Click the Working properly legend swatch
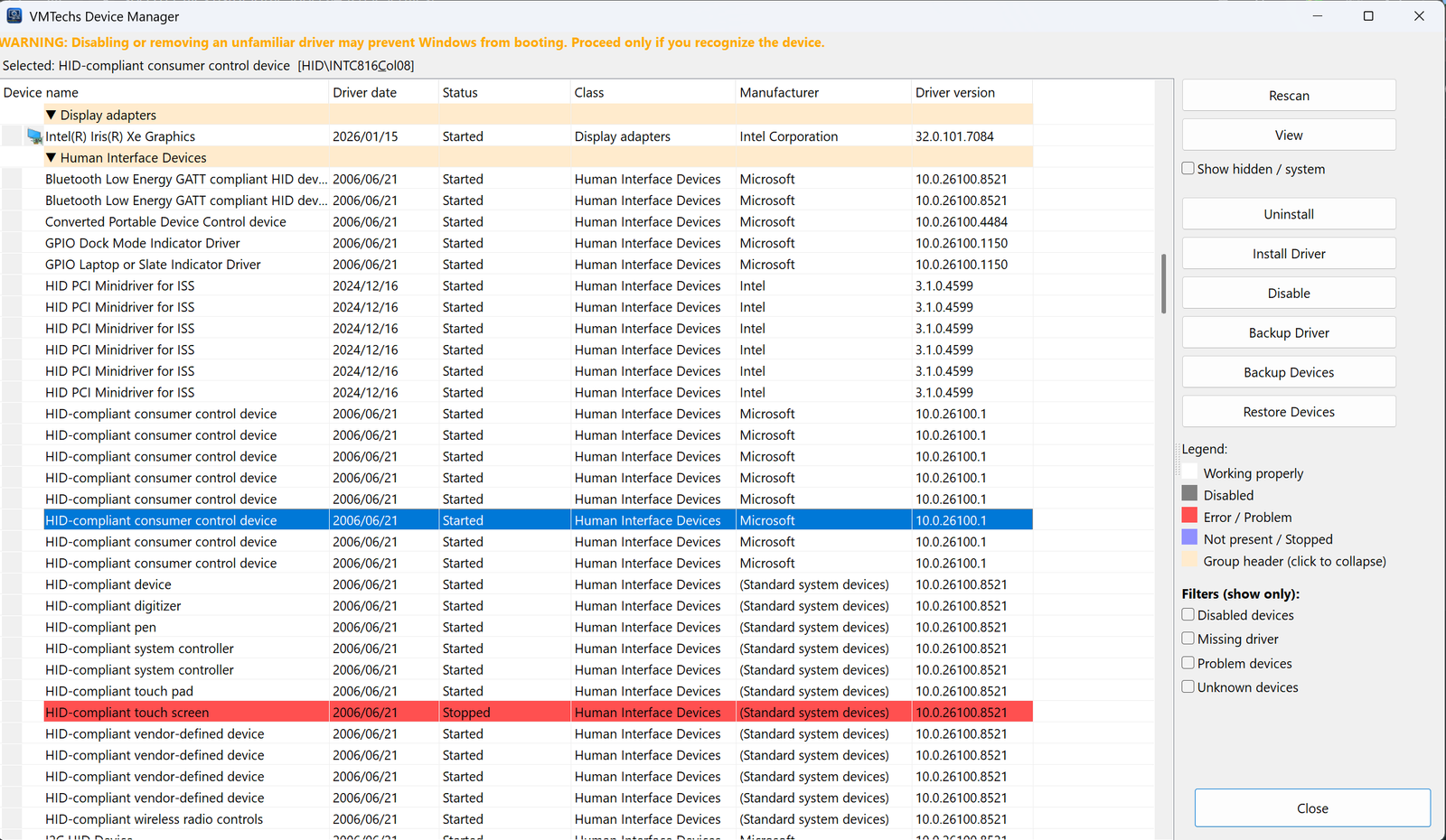This screenshot has width=1446, height=840. click(1189, 471)
